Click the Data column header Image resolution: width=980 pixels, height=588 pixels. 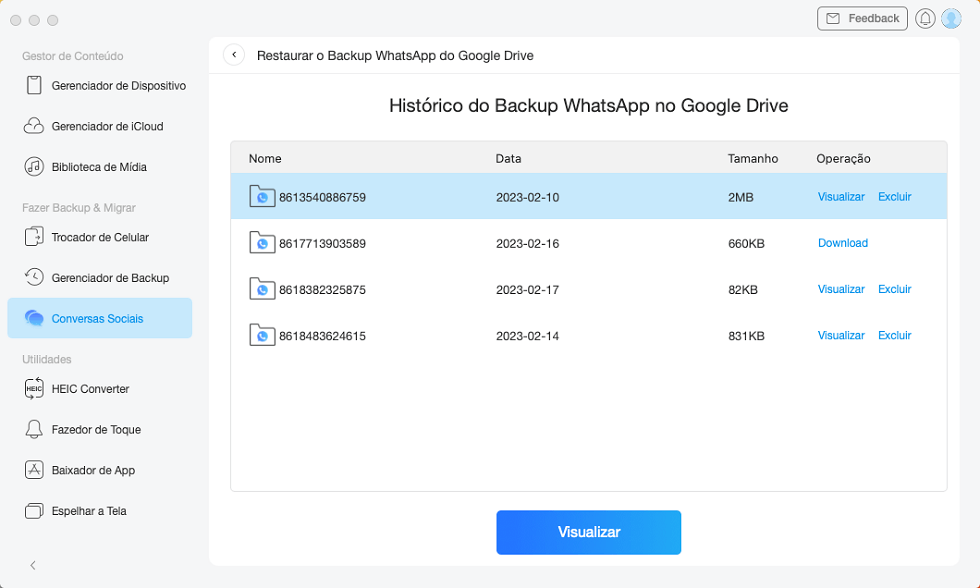coord(508,159)
